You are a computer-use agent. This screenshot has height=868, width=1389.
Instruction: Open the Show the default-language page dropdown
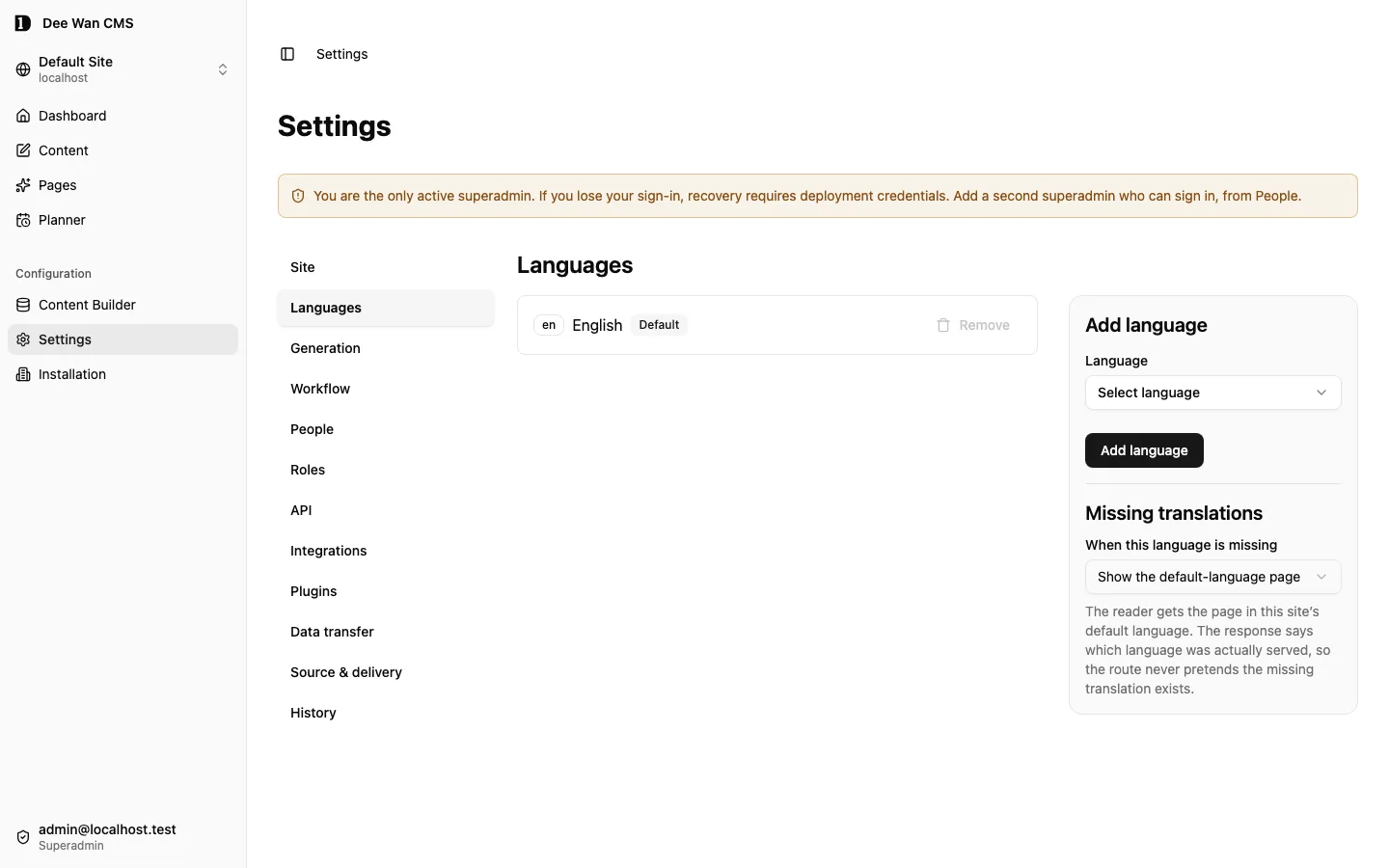click(1212, 577)
